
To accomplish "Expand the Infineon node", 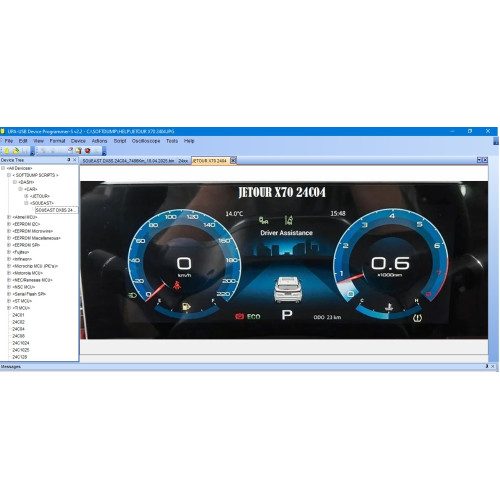I will (9, 259).
